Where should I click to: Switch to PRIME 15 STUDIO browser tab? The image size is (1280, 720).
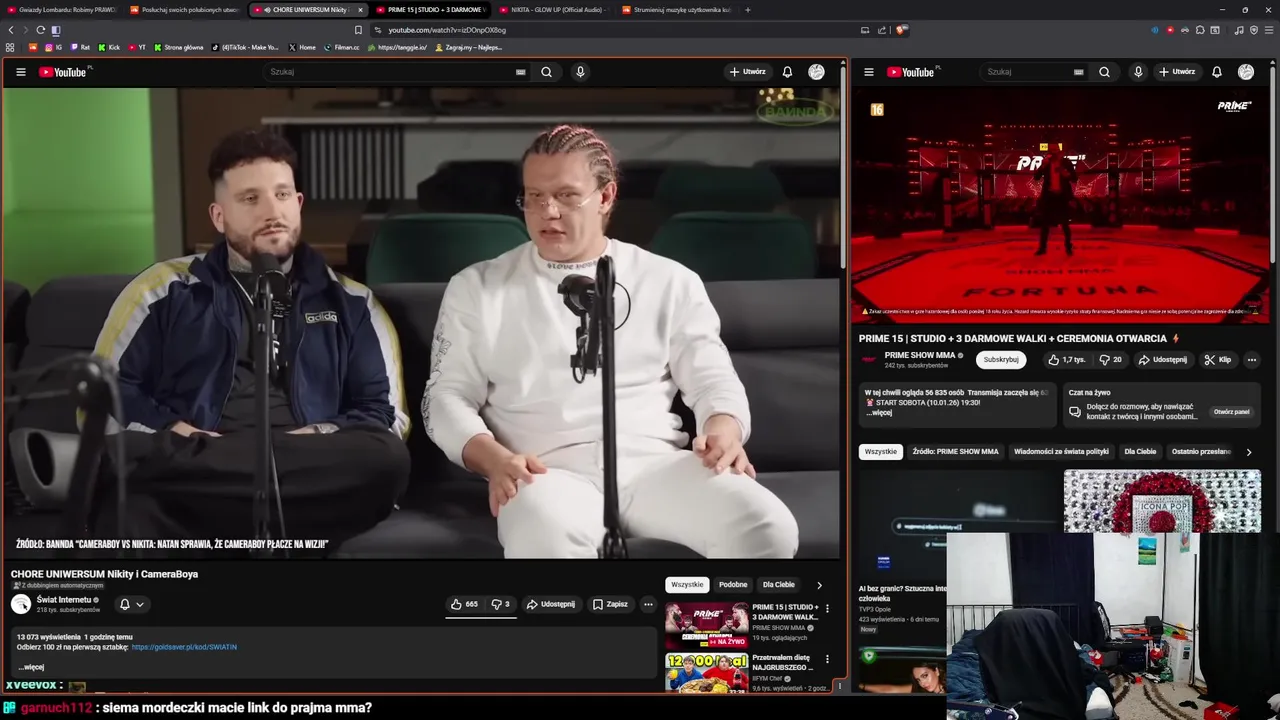[x=431, y=10]
